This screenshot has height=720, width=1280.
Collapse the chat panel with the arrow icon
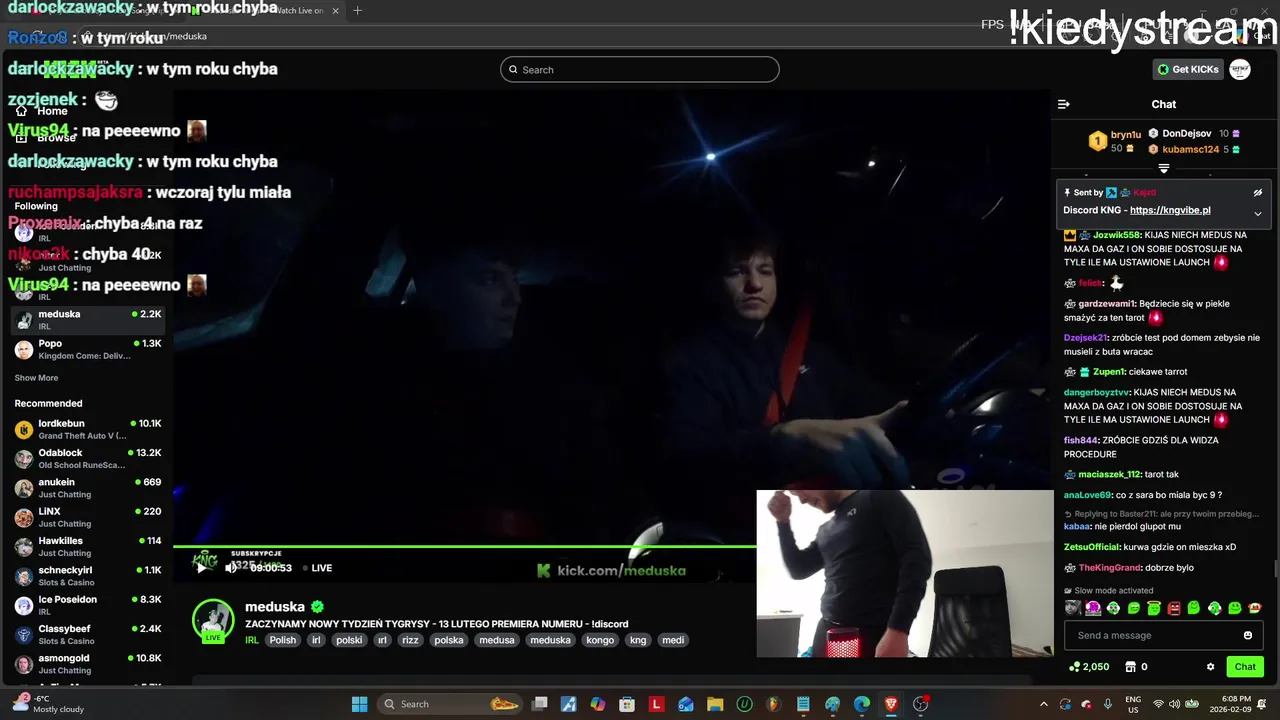click(1063, 104)
